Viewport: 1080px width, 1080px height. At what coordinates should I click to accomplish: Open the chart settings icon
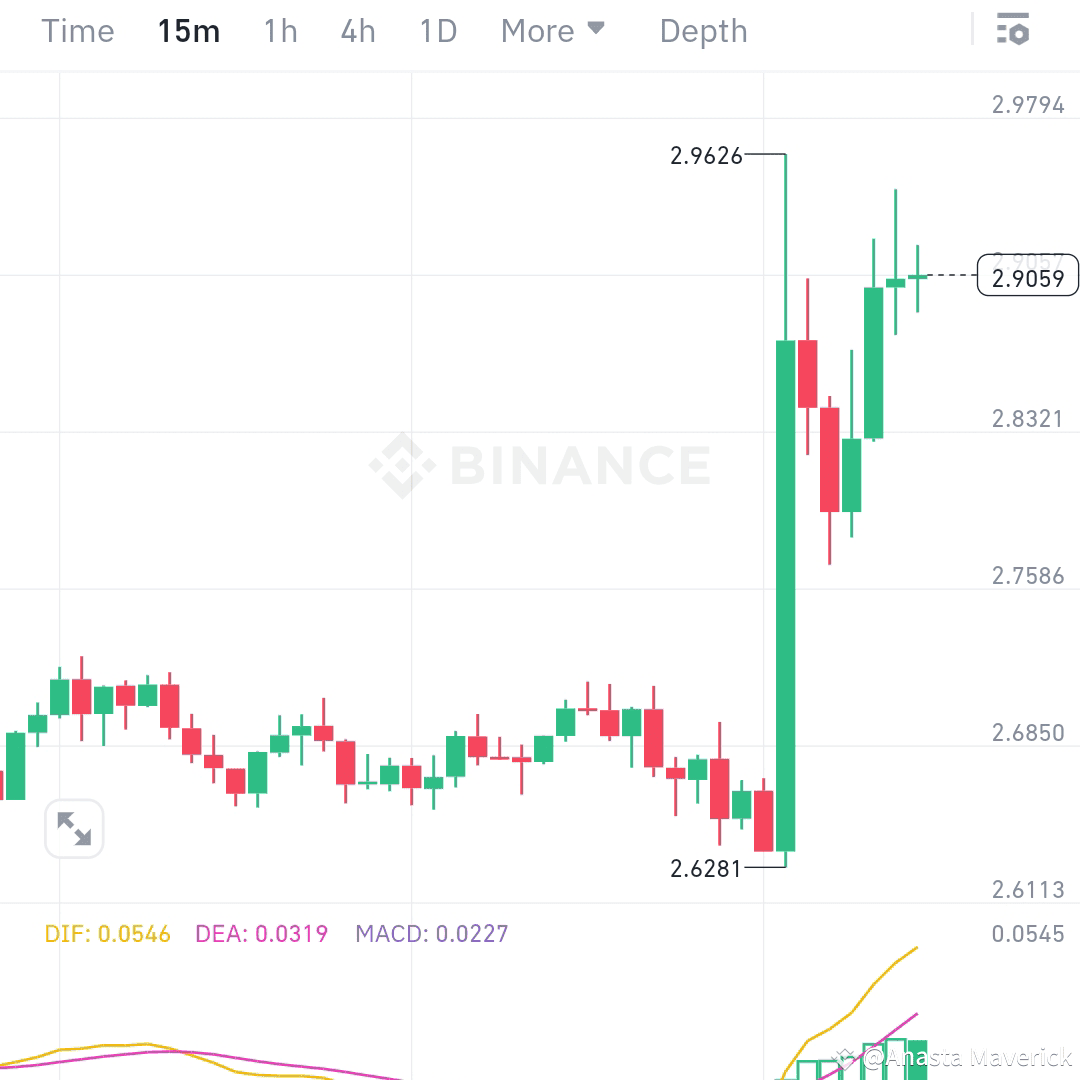(x=1013, y=30)
